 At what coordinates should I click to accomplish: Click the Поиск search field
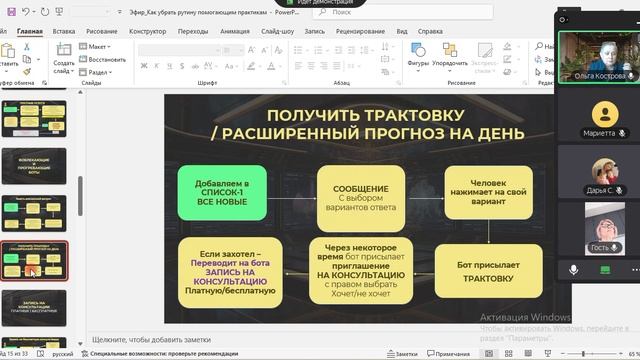point(402,12)
